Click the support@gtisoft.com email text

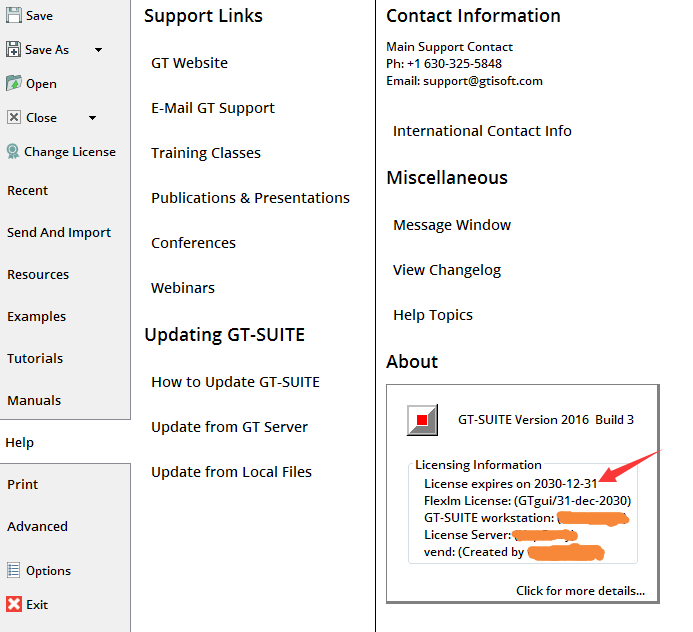point(483,81)
